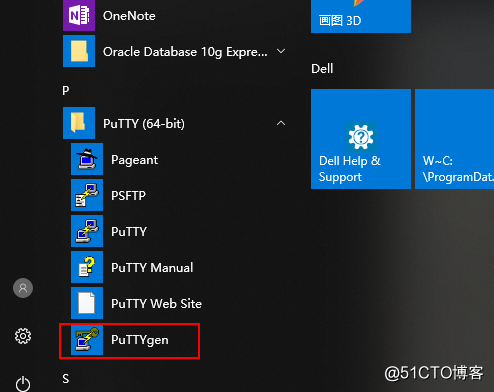
Task: Open the OneNote app icon
Action: pyautogui.click(x=79, y=15)
